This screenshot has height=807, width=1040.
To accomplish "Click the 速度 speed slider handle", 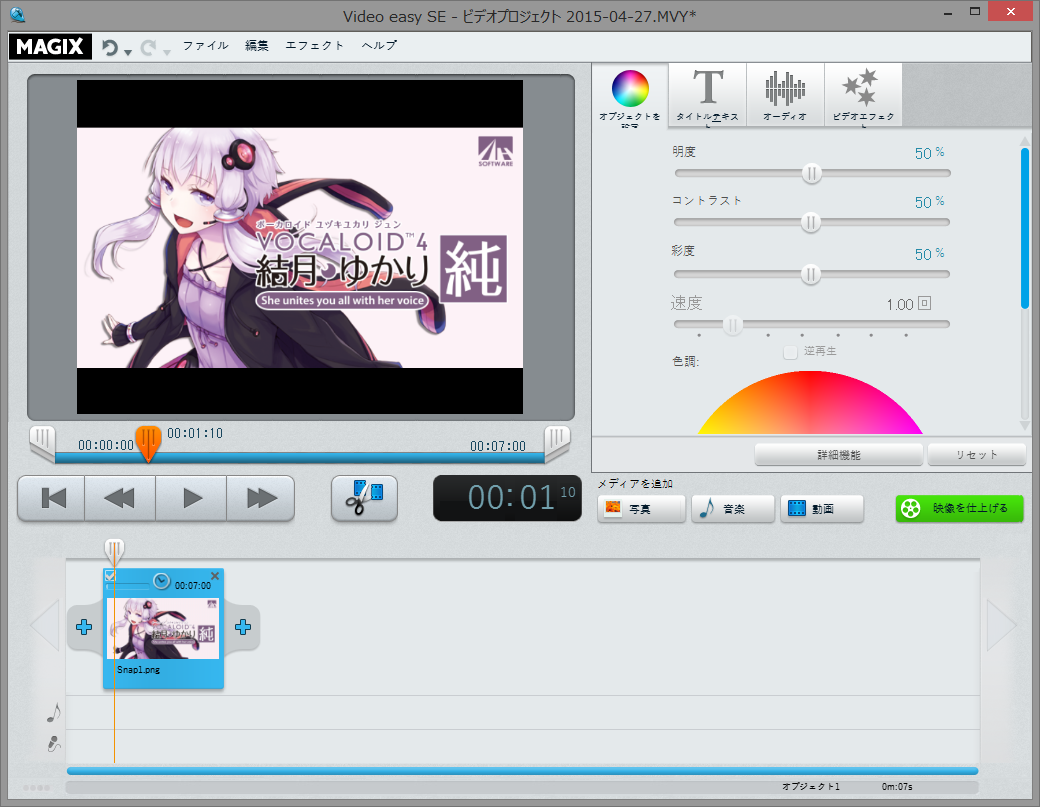I will [x=733, y=324].
